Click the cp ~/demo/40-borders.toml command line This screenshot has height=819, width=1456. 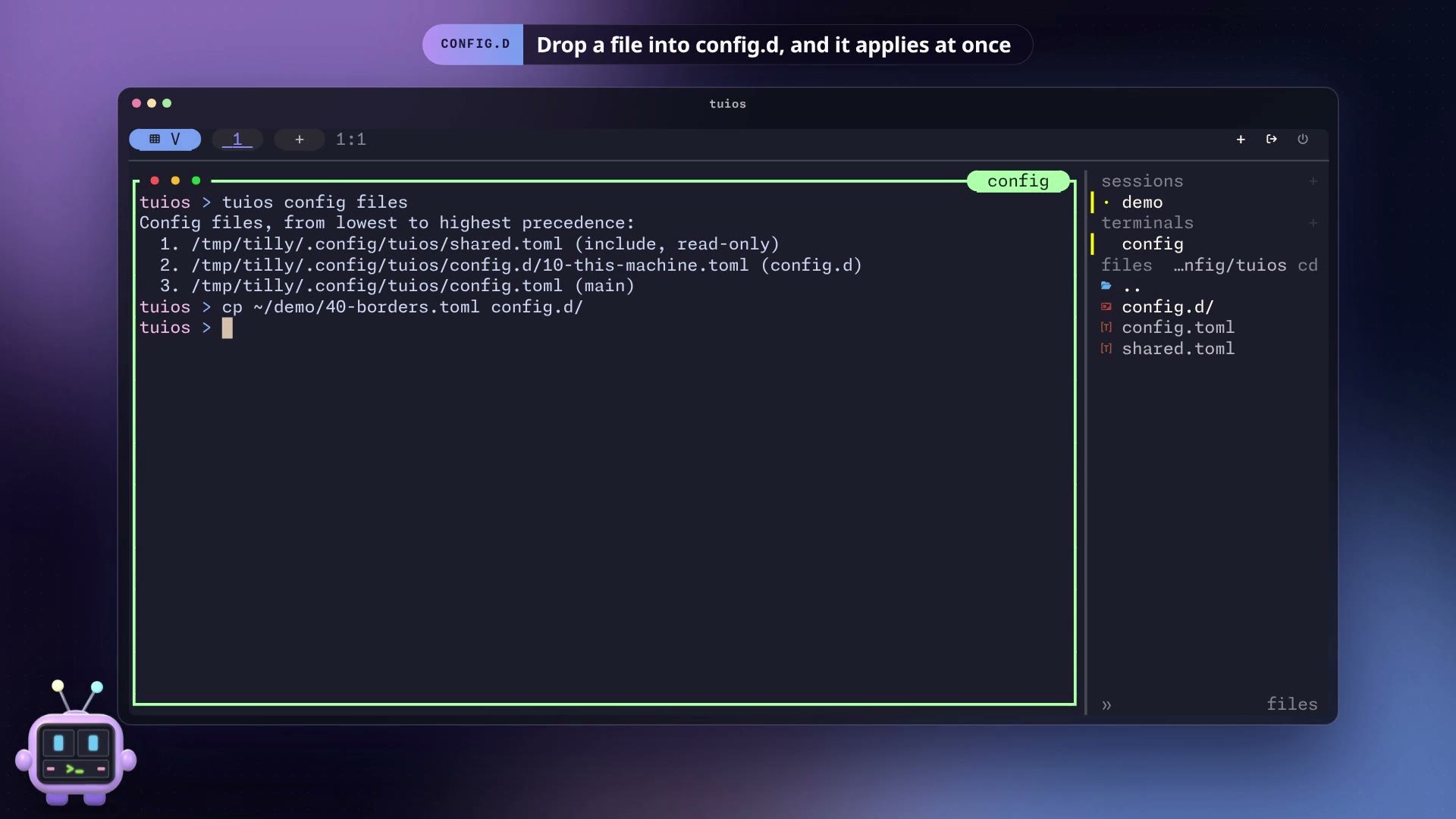(402, 307)
